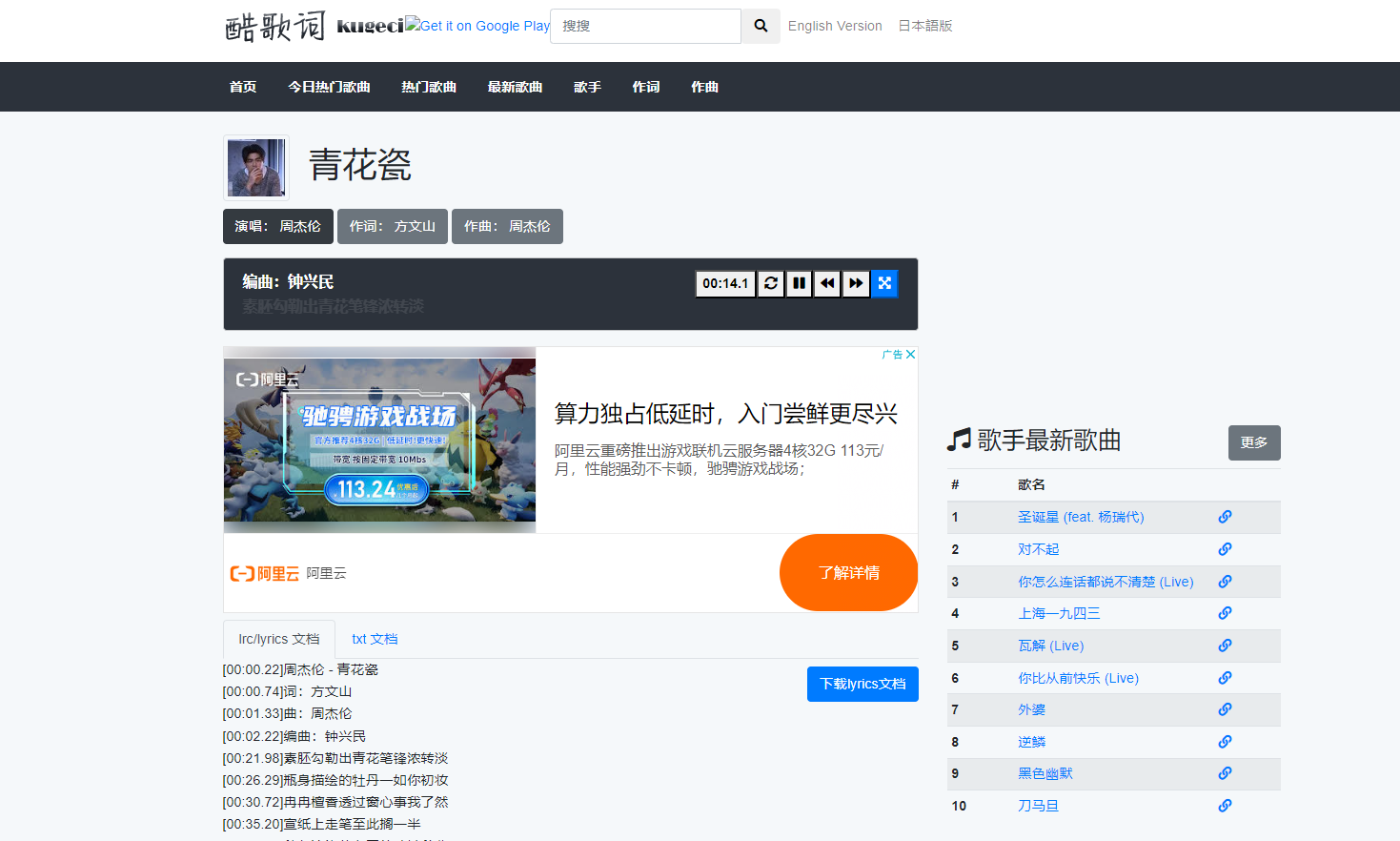Click the 作曲：周杰伦 button
The height and width of the screenshot is (841, 1400).
click(507, 226)
